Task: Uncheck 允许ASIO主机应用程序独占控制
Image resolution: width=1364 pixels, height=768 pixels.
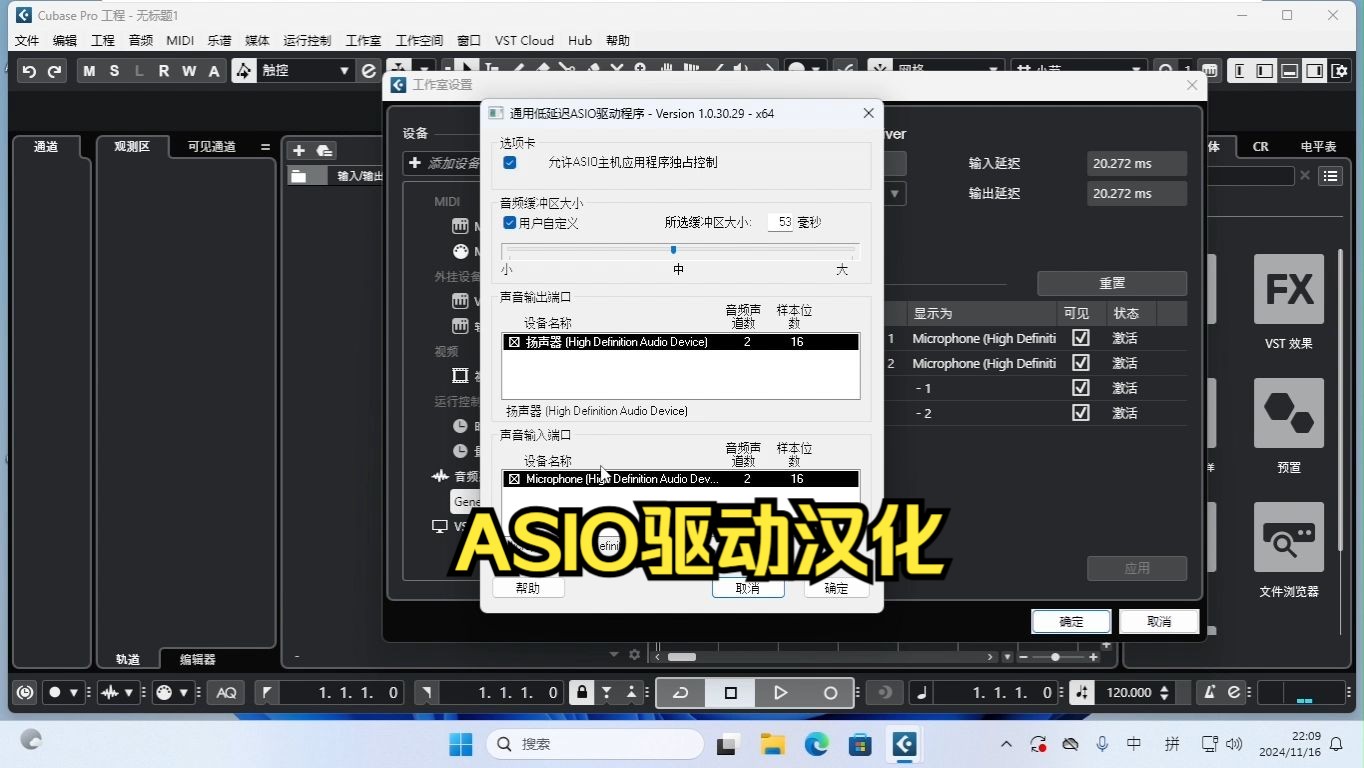Action: [x=510, y=162]
